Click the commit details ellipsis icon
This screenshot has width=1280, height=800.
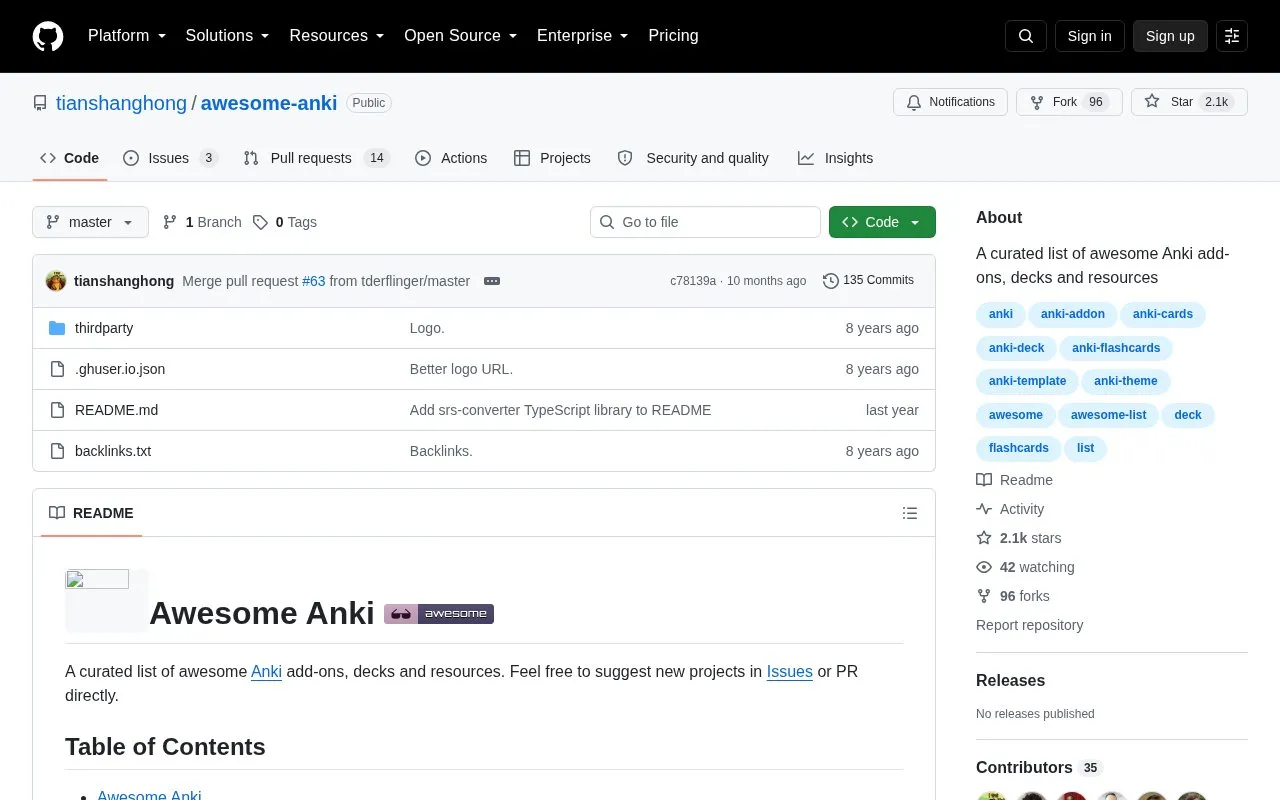[492, 281]
